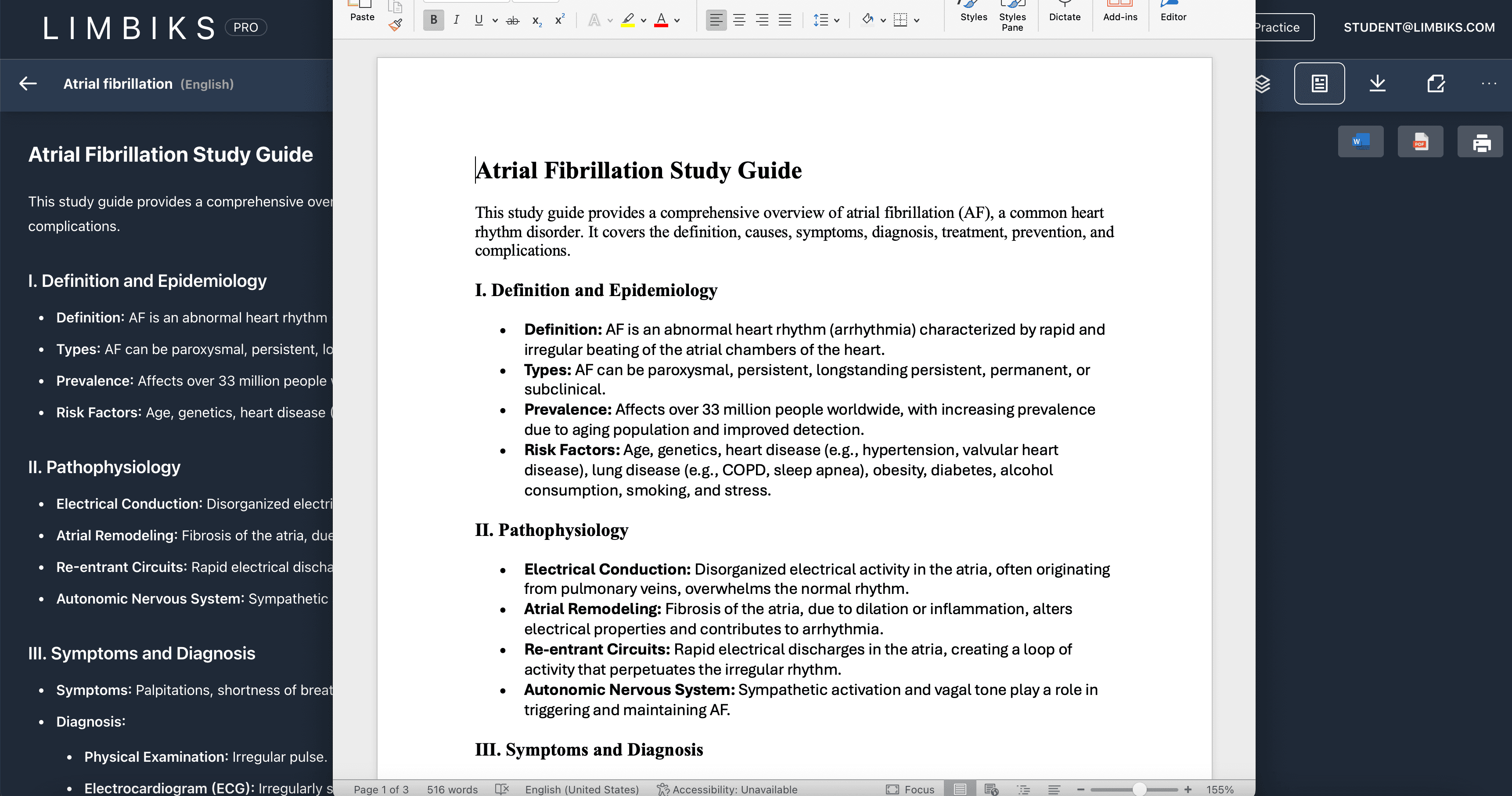Open line spacing dropdown arrow
Screen dimensions: 1512x796
pos(836,21)
